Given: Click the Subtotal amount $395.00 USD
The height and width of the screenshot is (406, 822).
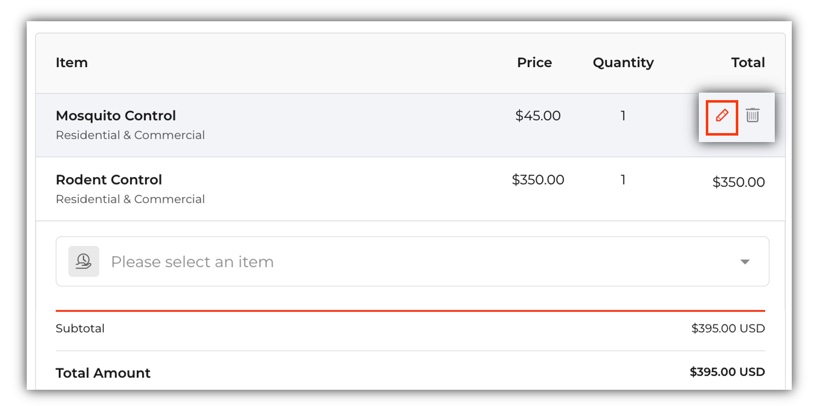Looking at the screenshot, I should pos(728,328).
